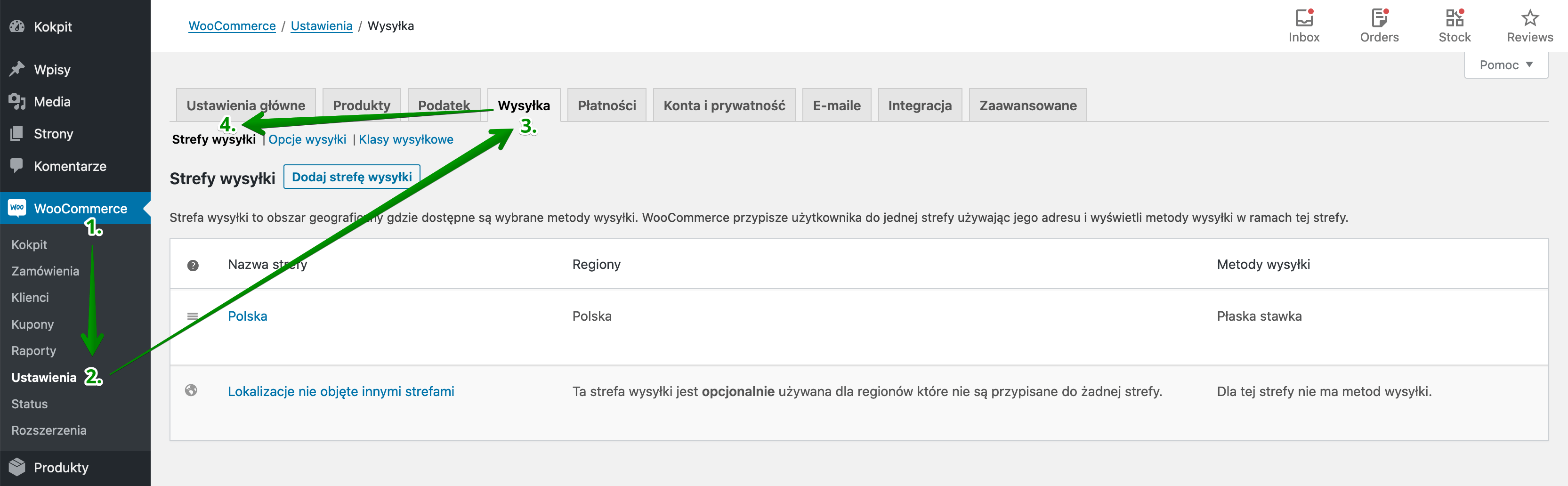Open the Płatności tab
Image resolution: width=1568 pixels, height=486 pixels.
(607, 105)
